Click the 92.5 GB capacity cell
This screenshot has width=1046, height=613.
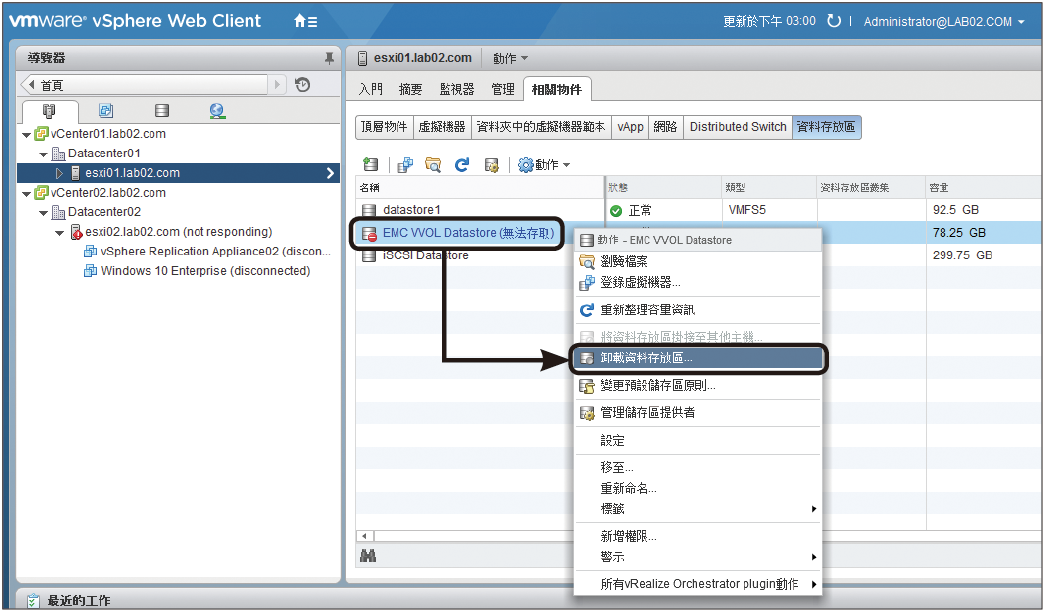coord(955,210)
